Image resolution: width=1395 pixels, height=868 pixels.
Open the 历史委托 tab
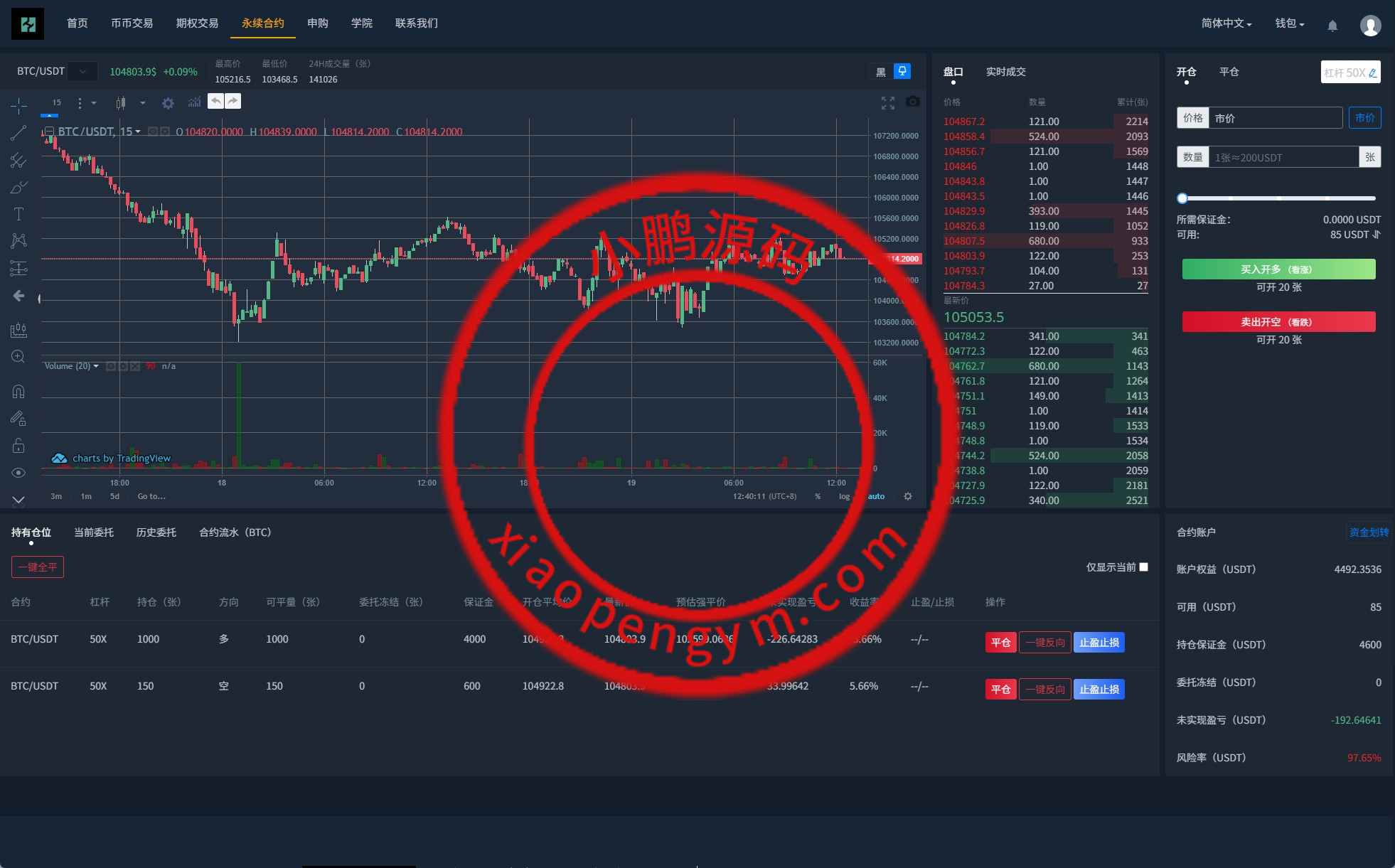click(156, 532)
